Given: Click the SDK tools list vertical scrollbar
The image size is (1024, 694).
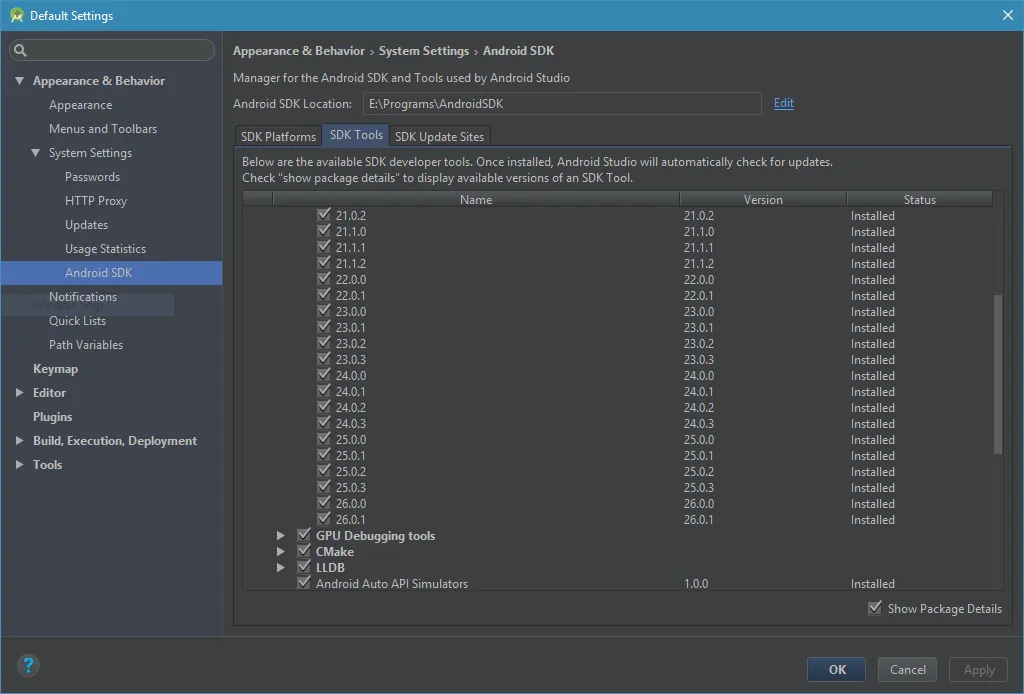Looking at the screenshot, I should coord(997,374).
